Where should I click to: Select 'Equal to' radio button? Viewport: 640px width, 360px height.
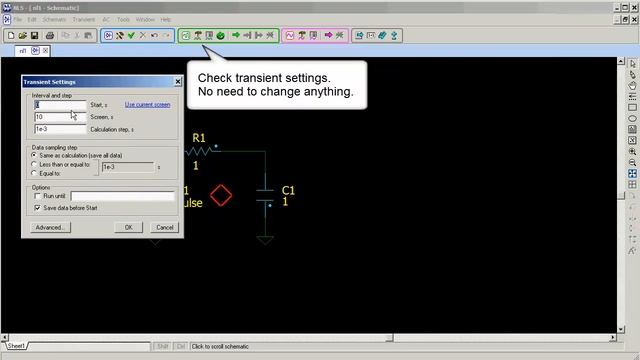[x=34, y=173]
